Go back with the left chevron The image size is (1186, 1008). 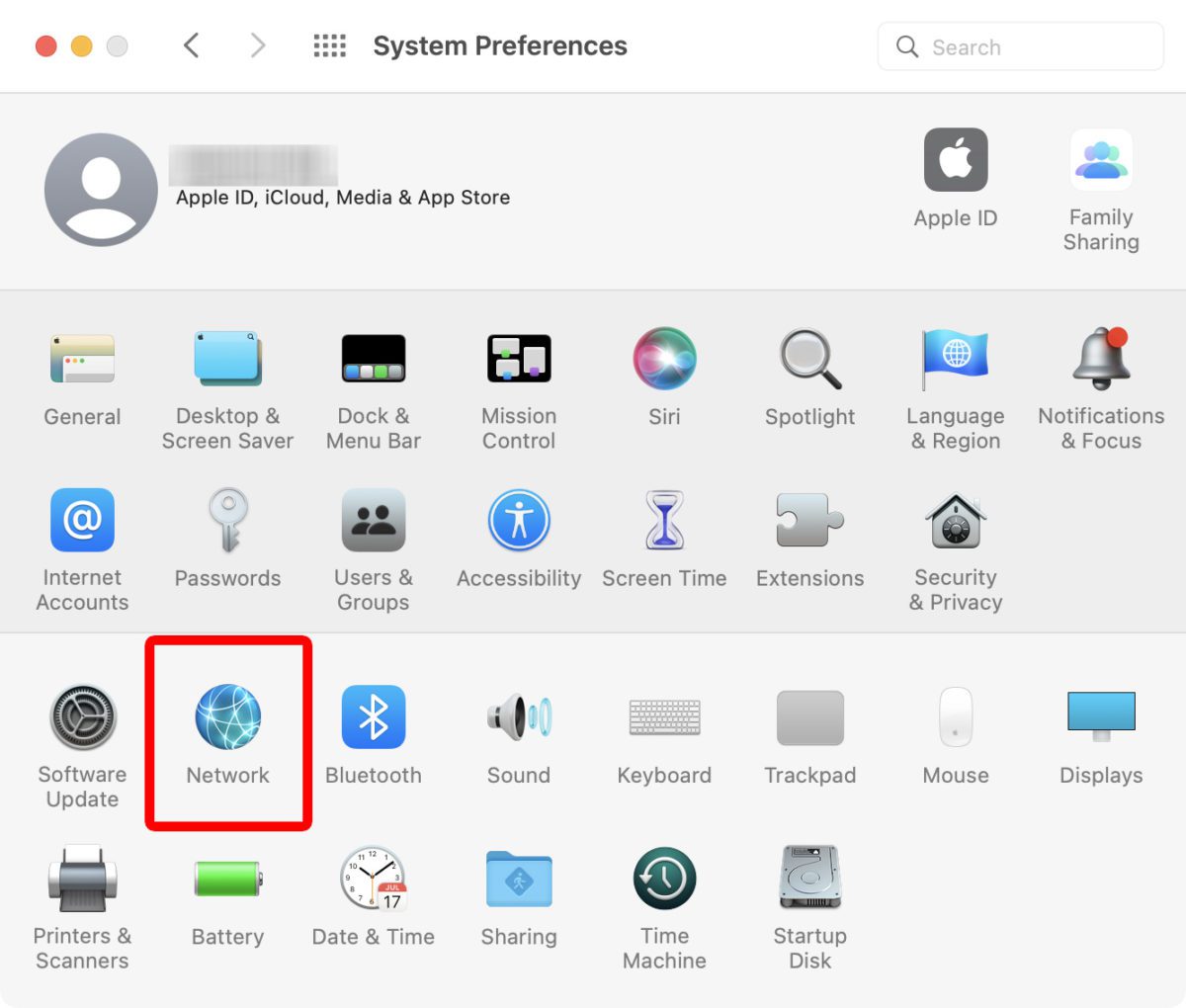pos(192,45)
